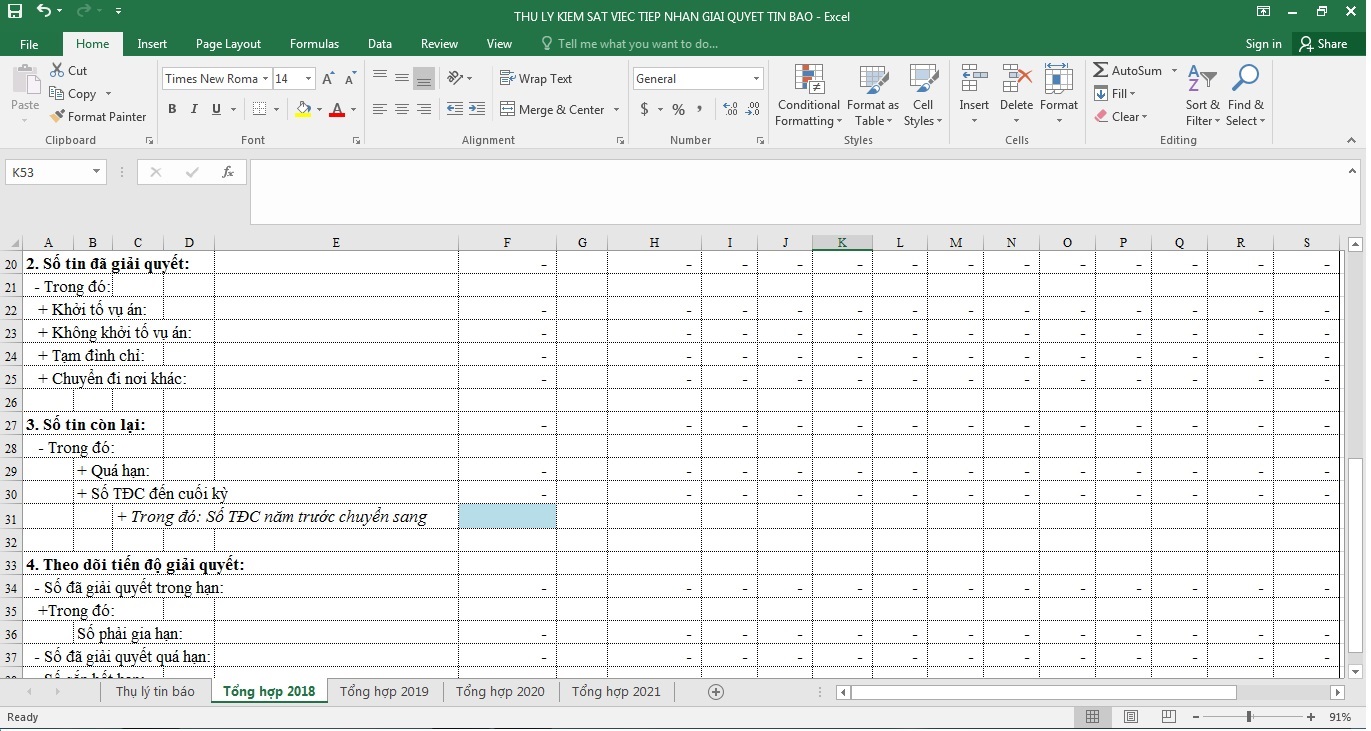
Task: Toggle Wrap Text for the cell
Action: pos(536,79)
